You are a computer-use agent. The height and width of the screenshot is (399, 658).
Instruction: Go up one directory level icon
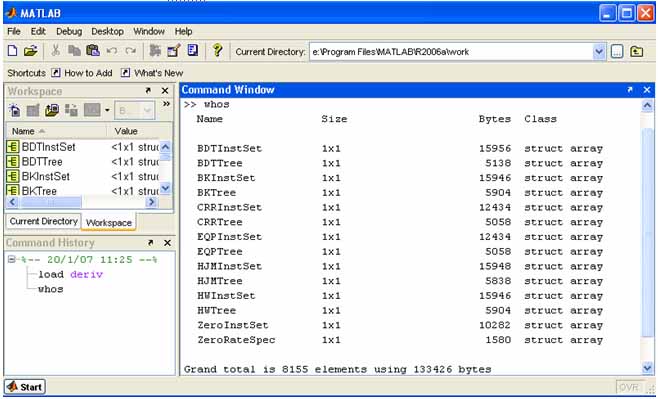pos(637,52)
